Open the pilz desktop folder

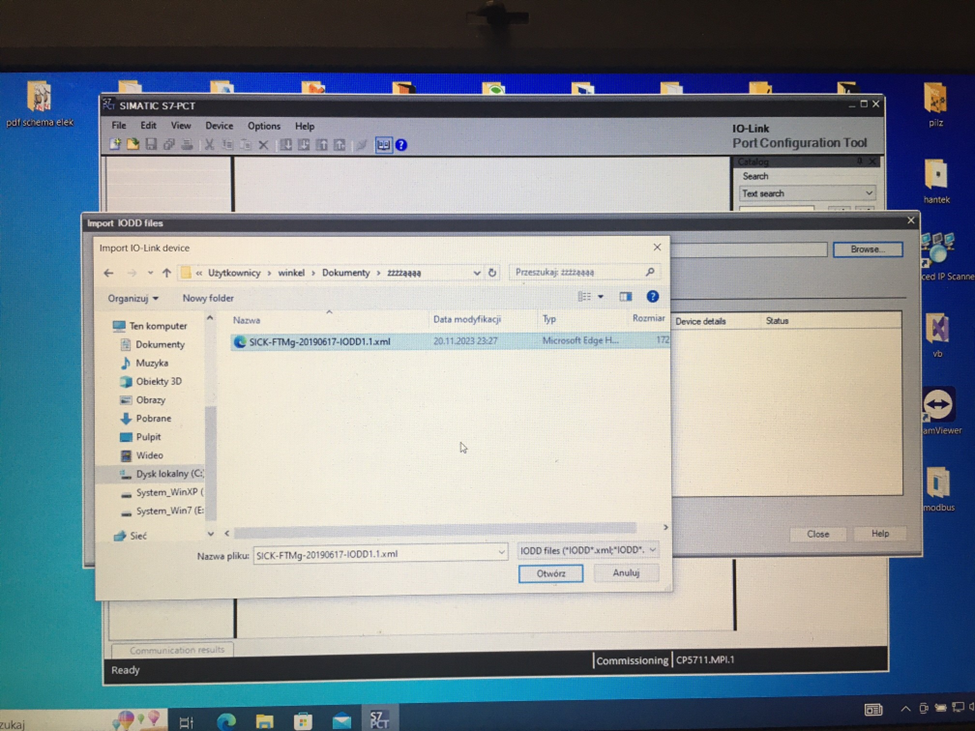(x=935, y=104)
